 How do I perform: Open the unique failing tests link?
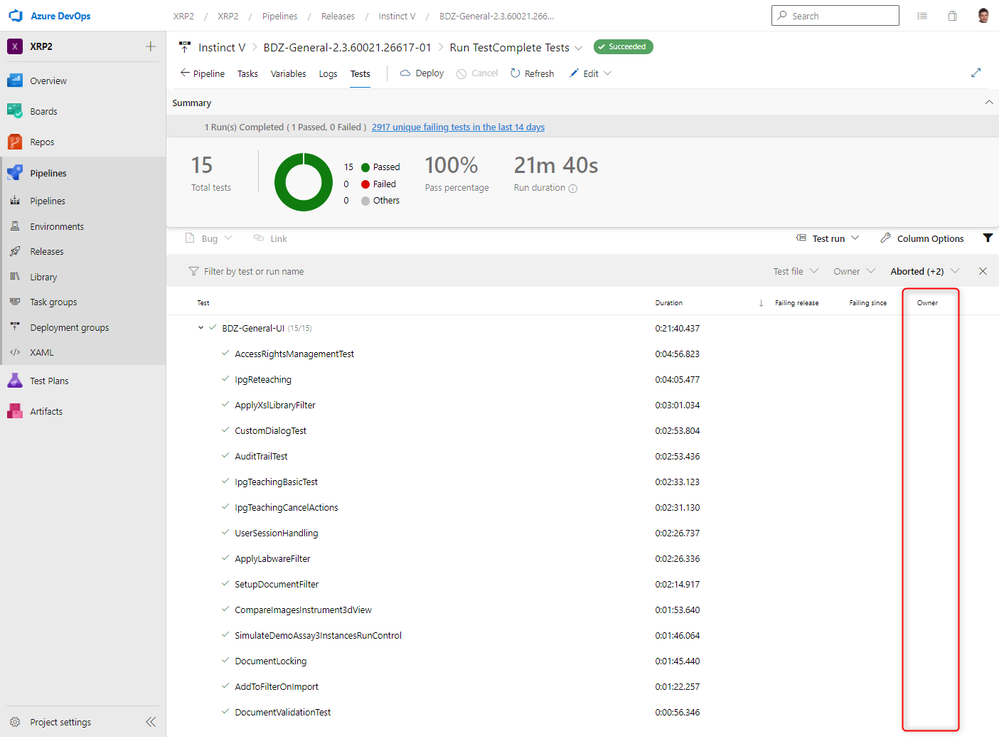pyautogui.click(x=458, y=127)
